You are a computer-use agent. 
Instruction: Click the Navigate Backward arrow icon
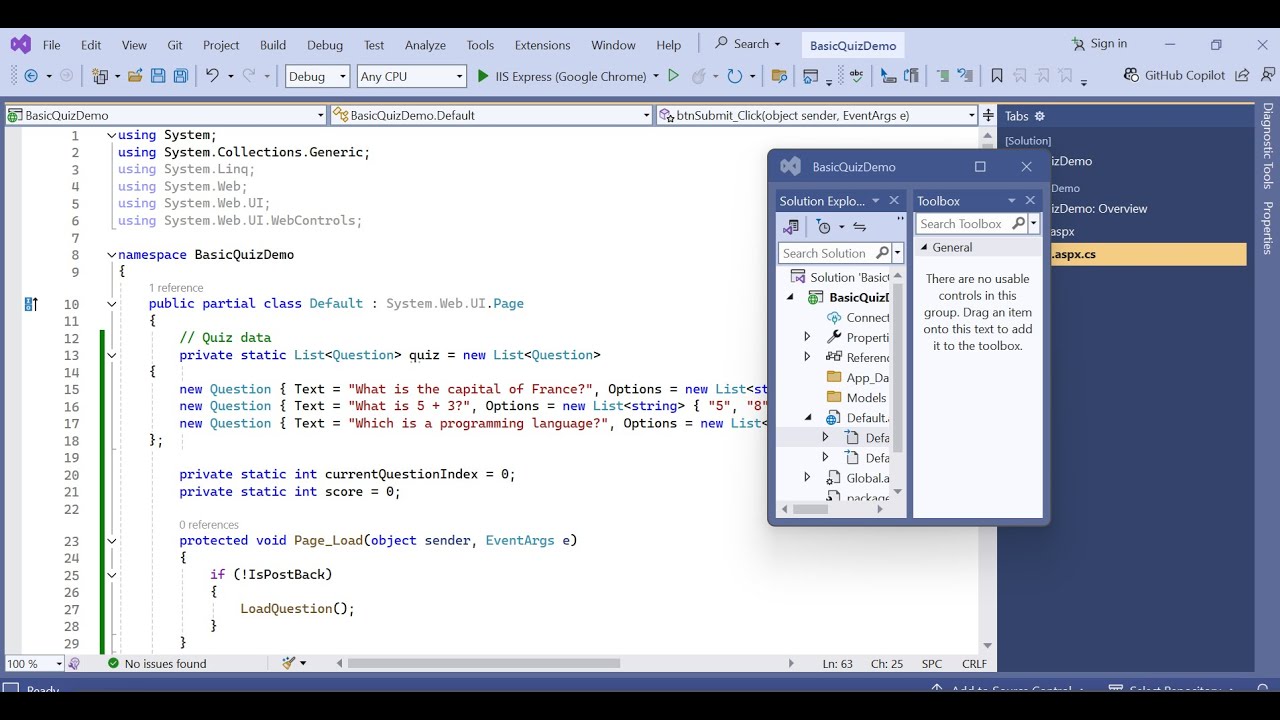[x=31, y=76]
